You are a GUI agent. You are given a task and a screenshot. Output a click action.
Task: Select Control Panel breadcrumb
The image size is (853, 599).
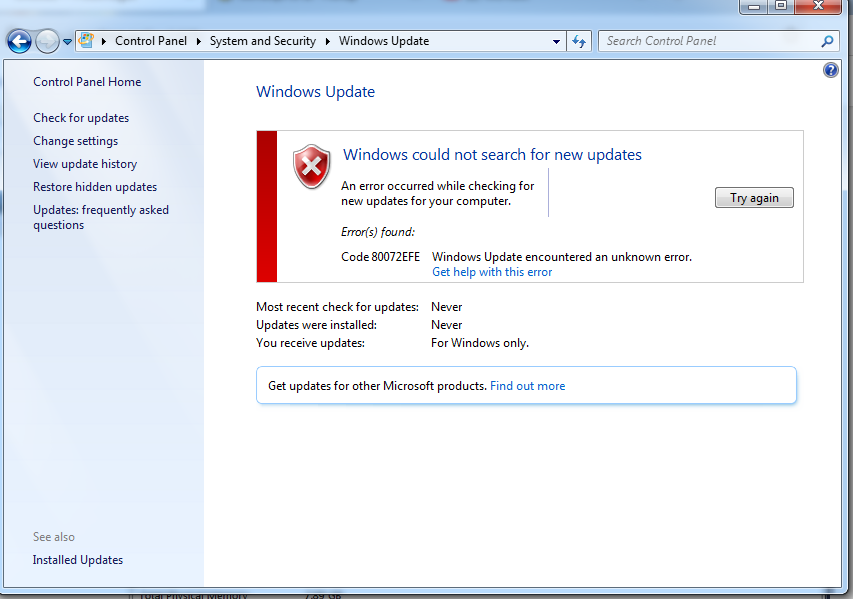[x=151, y=41]
